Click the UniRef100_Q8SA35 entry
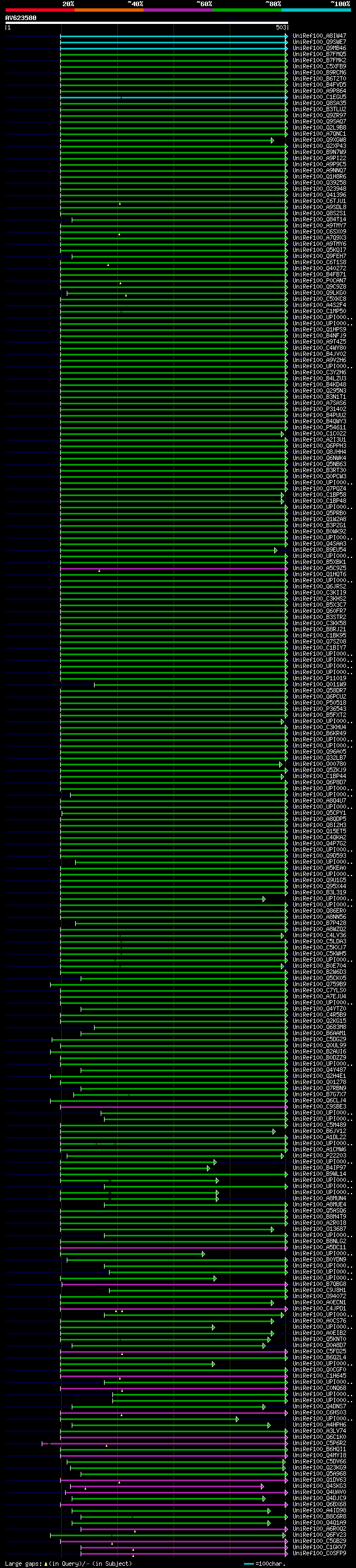This screenshot has height=1568, width=356. point(319,103)
